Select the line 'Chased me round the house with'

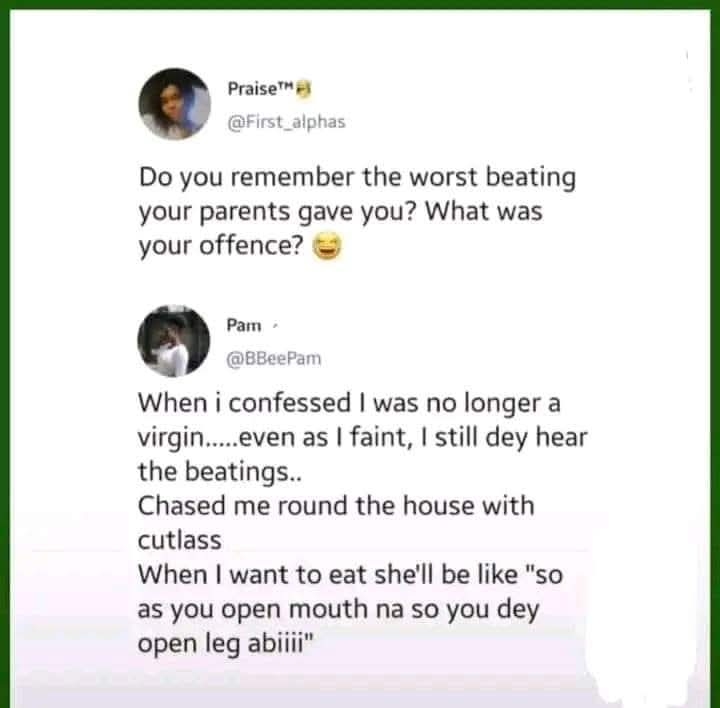pyautogui.click(x=336, y=506)
